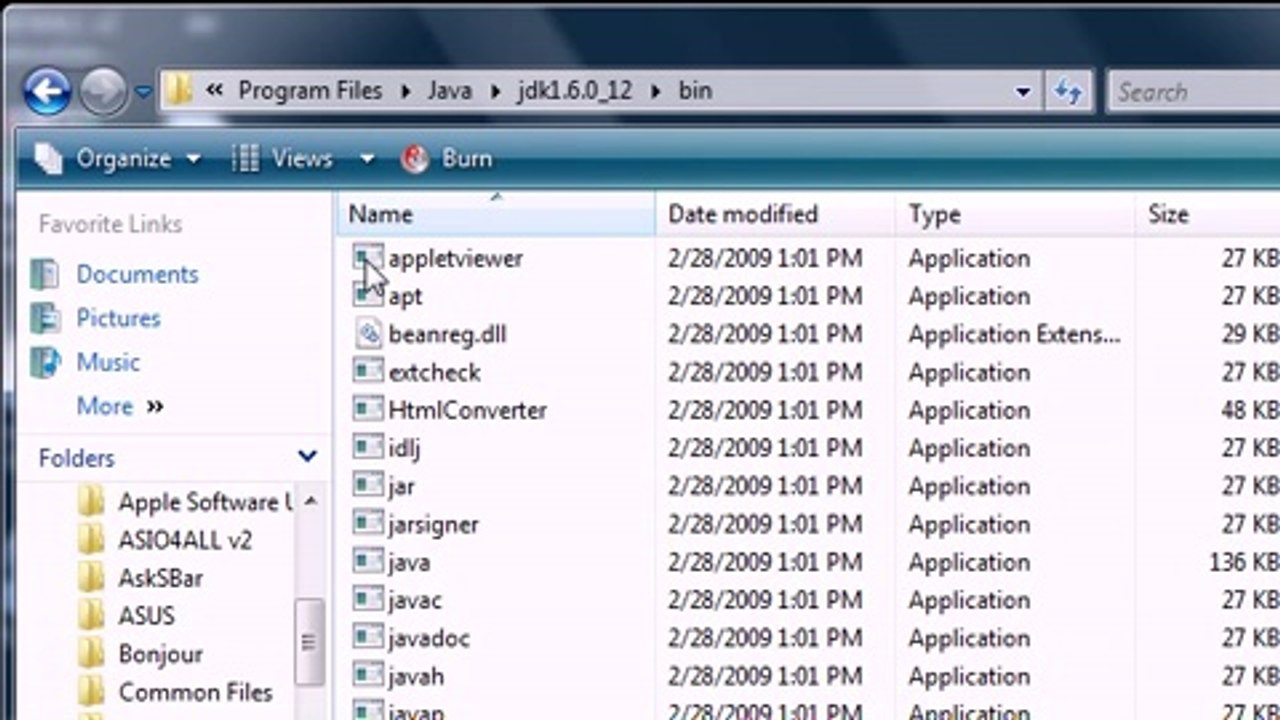Select Common Files folder in the tree
This screenshot has width=1280, height=720.
click(x=195, y=692)
